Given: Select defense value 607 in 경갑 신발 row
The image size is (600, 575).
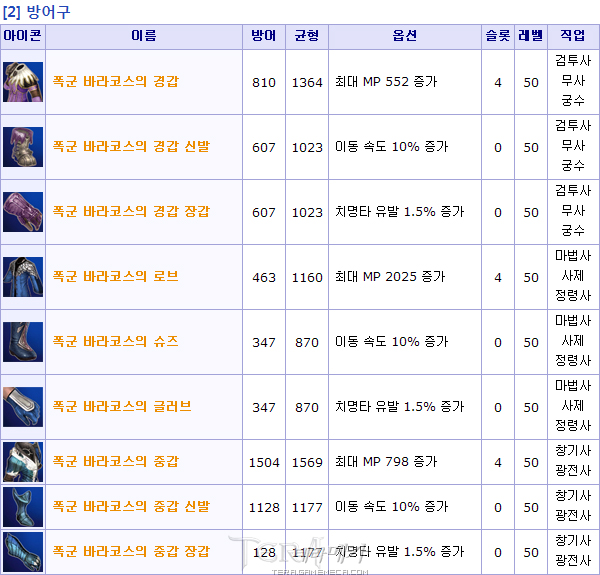Looking at the screenshot, I should point(264,148).
